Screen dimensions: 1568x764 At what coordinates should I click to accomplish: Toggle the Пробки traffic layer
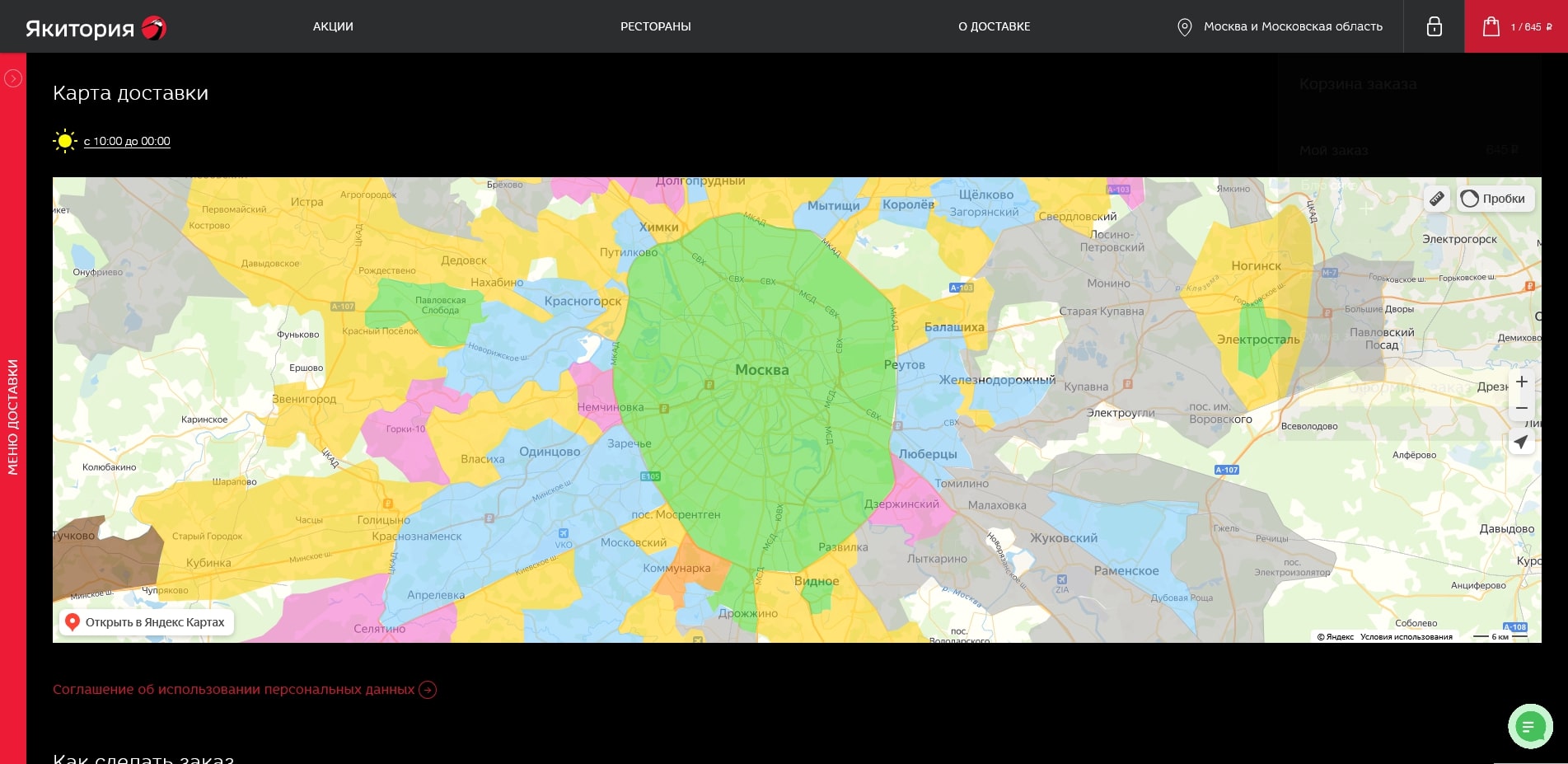(1494, 199)
